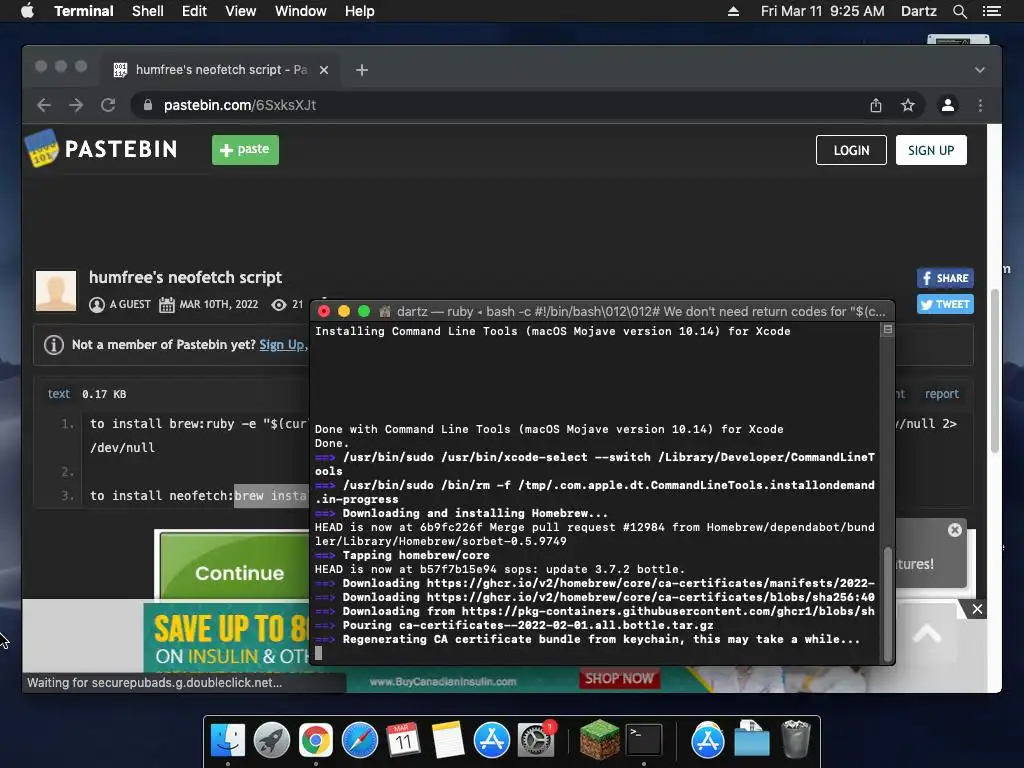Click the LOGIN button
This screenshot has width=1024, height=768.
click(851, 150)
